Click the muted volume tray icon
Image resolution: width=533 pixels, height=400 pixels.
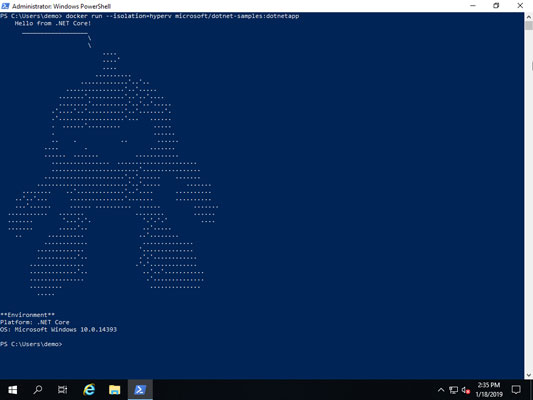coord(466,390)
